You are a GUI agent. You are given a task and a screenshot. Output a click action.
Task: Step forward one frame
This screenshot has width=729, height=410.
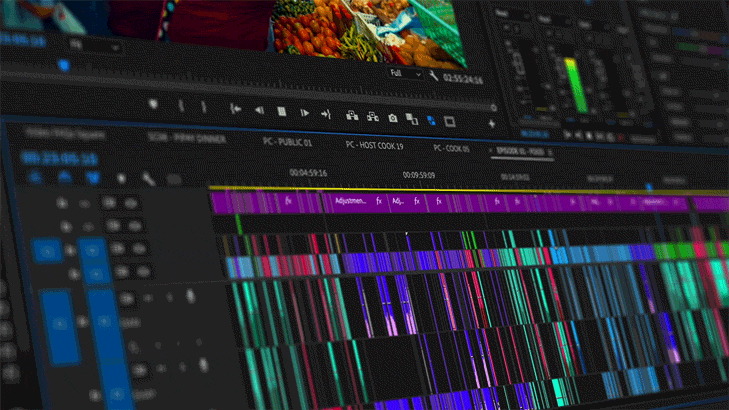[x=305, y=113]
